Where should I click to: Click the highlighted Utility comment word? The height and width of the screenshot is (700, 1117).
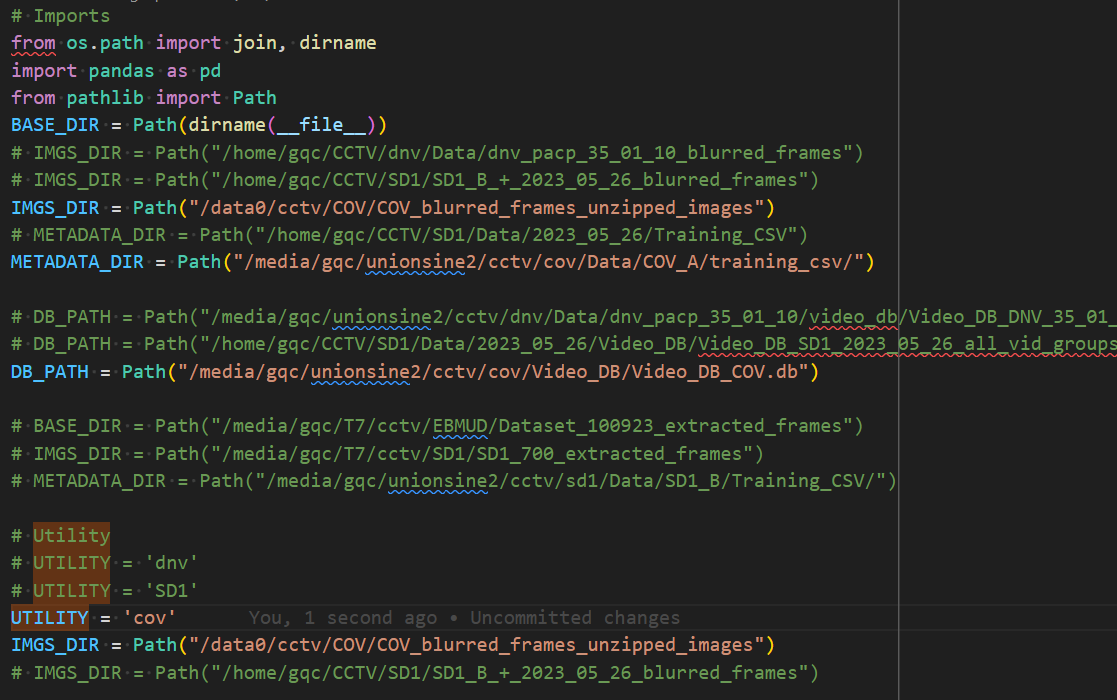point(71,536)
